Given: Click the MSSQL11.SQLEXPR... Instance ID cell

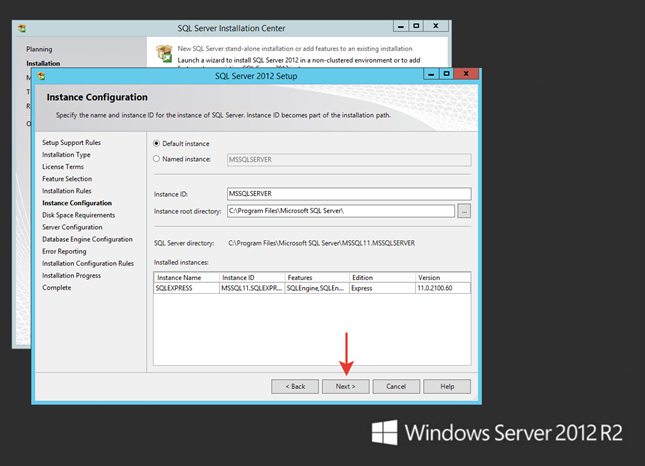Looking at the screenshot, I should [252, 288].
